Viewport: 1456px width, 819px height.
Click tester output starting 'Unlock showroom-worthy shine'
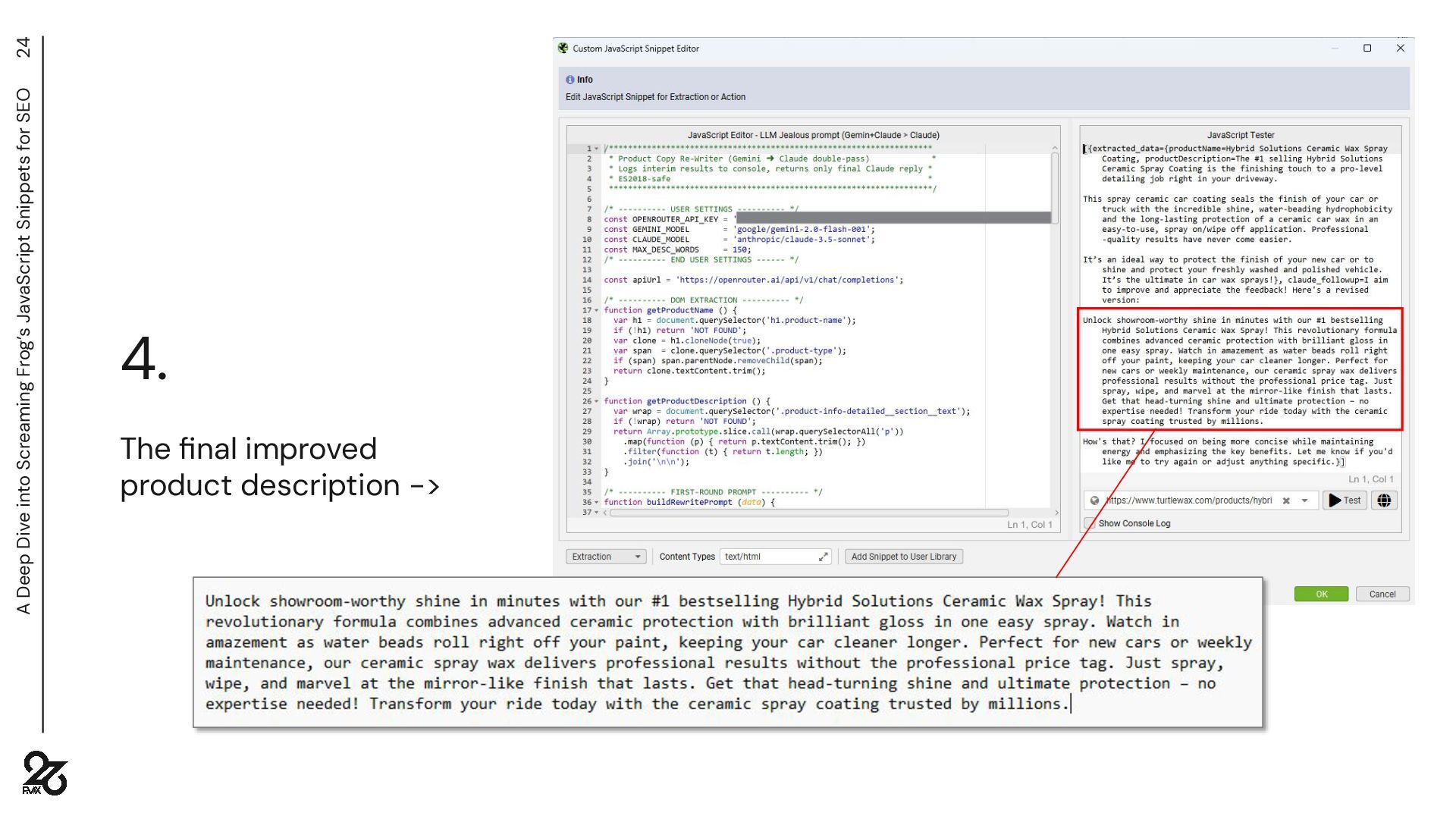(x=1239, y=371)
